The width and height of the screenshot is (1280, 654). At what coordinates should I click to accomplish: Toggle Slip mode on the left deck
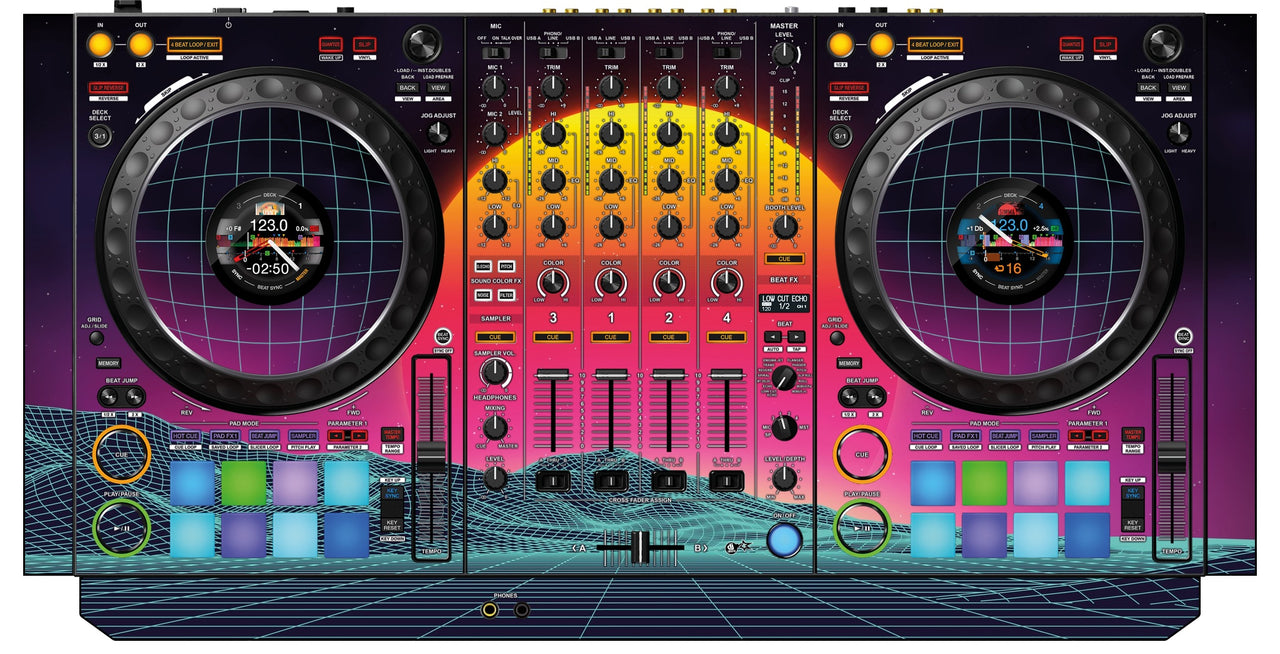[365, 44]
